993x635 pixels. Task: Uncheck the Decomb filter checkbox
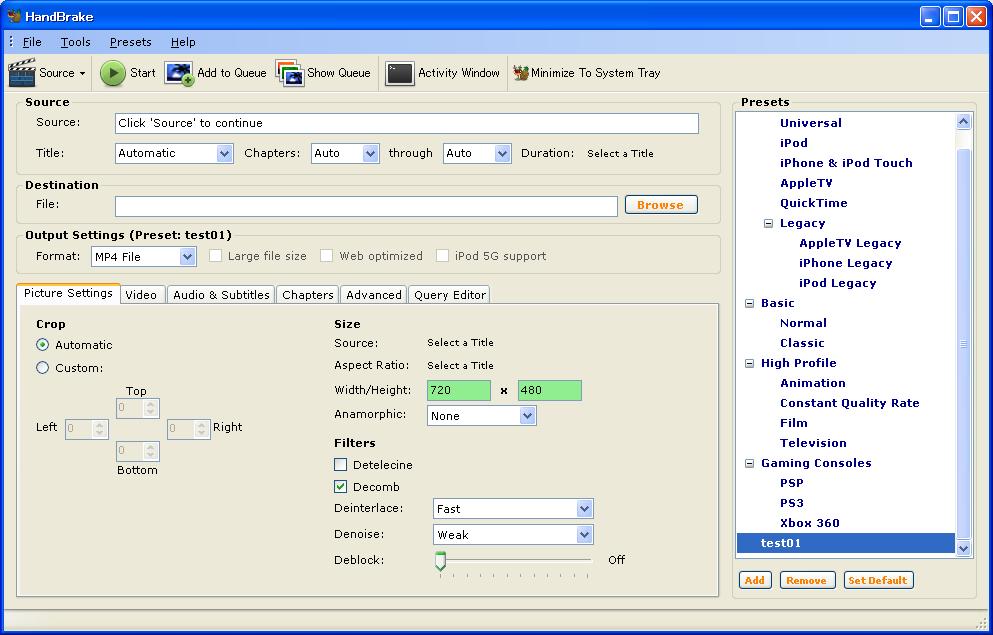(x=341, y=487)
